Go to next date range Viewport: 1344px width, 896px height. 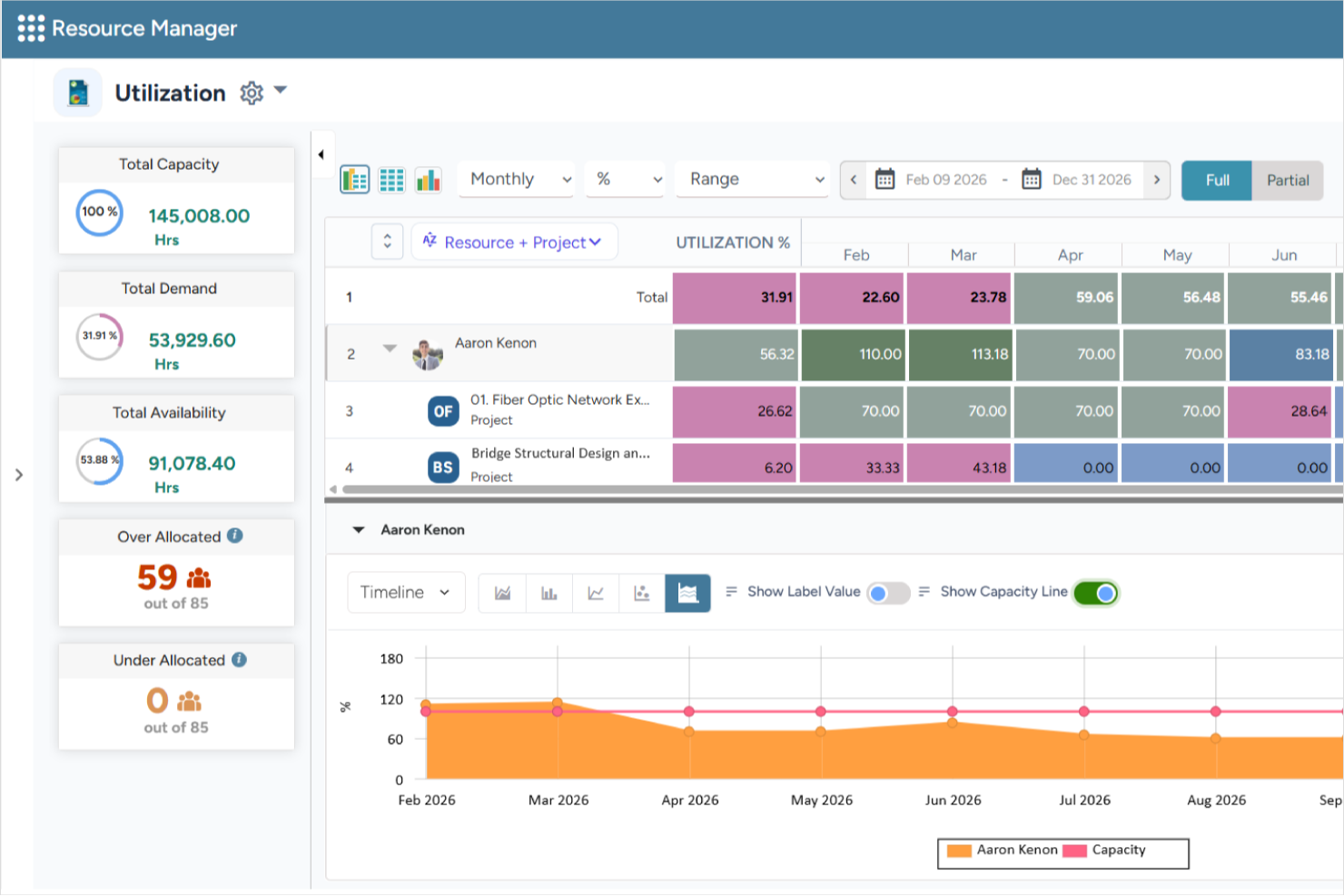click(1157, 180)
